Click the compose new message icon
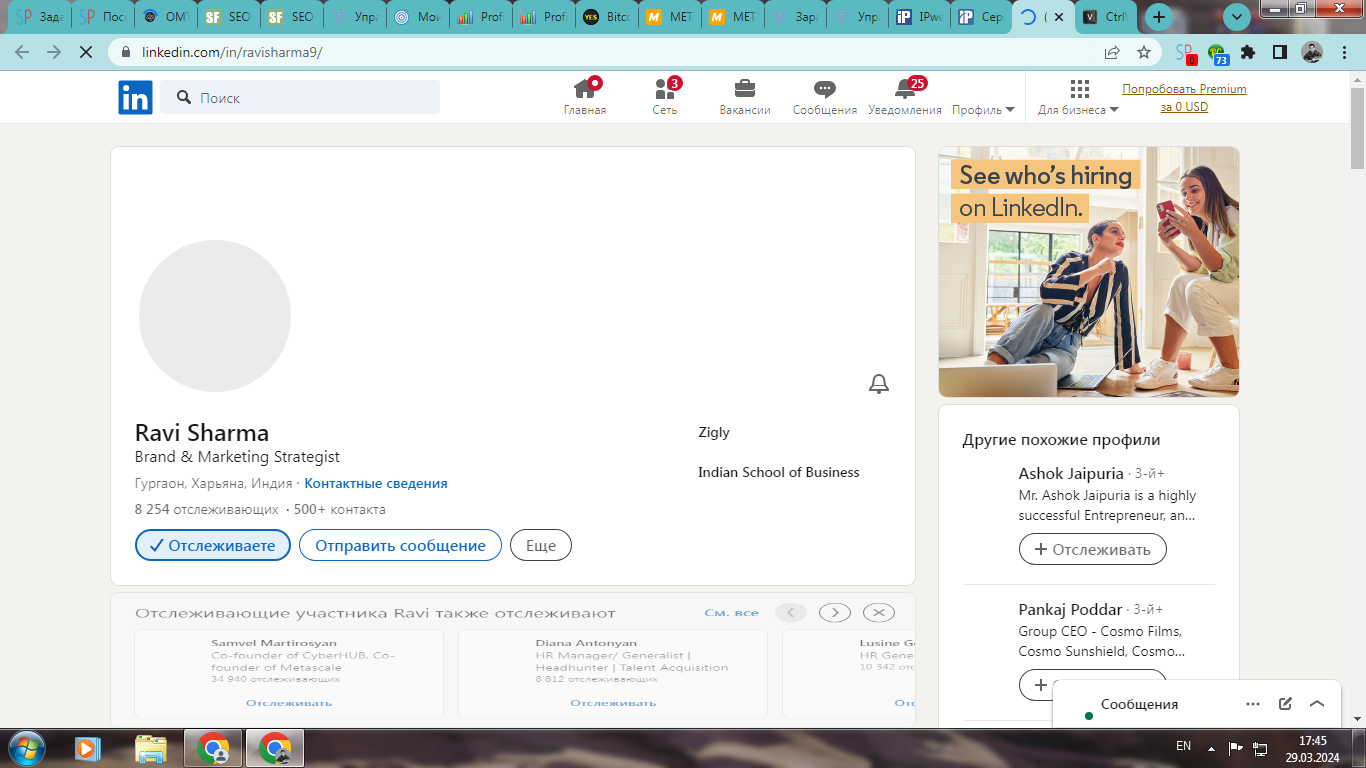The height and width of the screenshot is (768, 1366). point(1285,704)
